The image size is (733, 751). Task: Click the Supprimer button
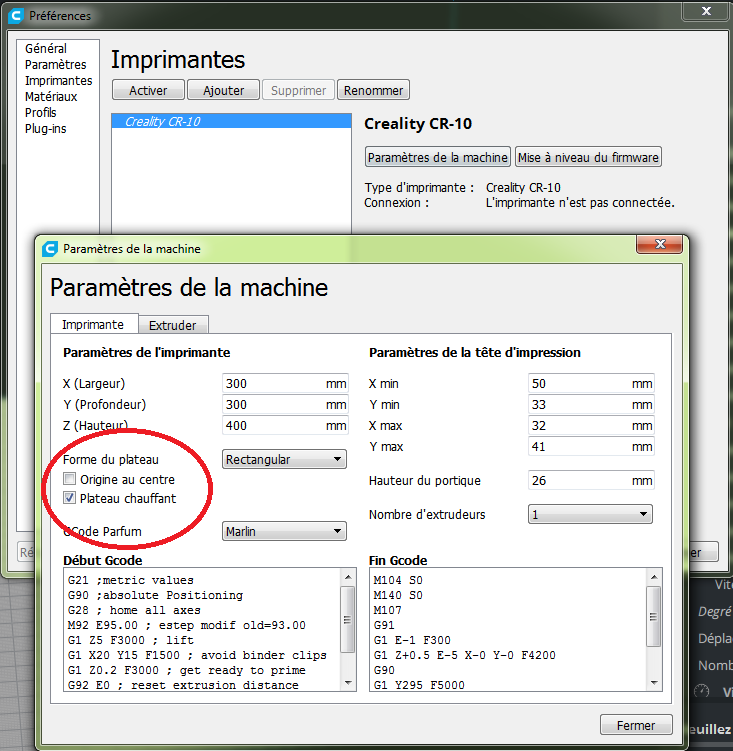pyautogui.click(x=298, y=90)
